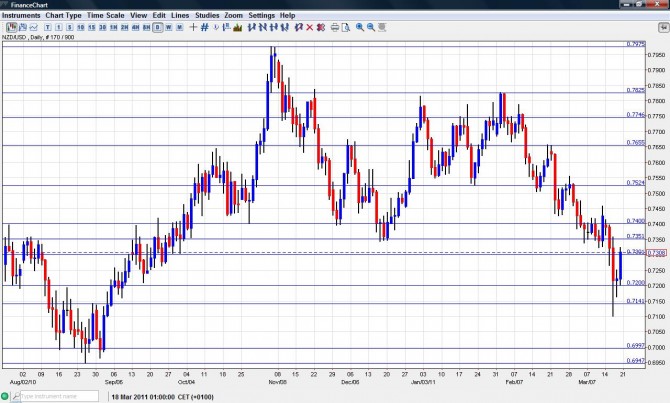This screenshot has width=670, height=403.
Task: Click the 0.7308 current price tag
Action: (657, 253)
